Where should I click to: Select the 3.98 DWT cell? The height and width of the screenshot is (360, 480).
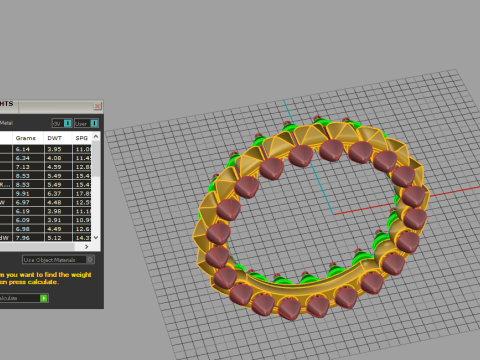(58, 211)
